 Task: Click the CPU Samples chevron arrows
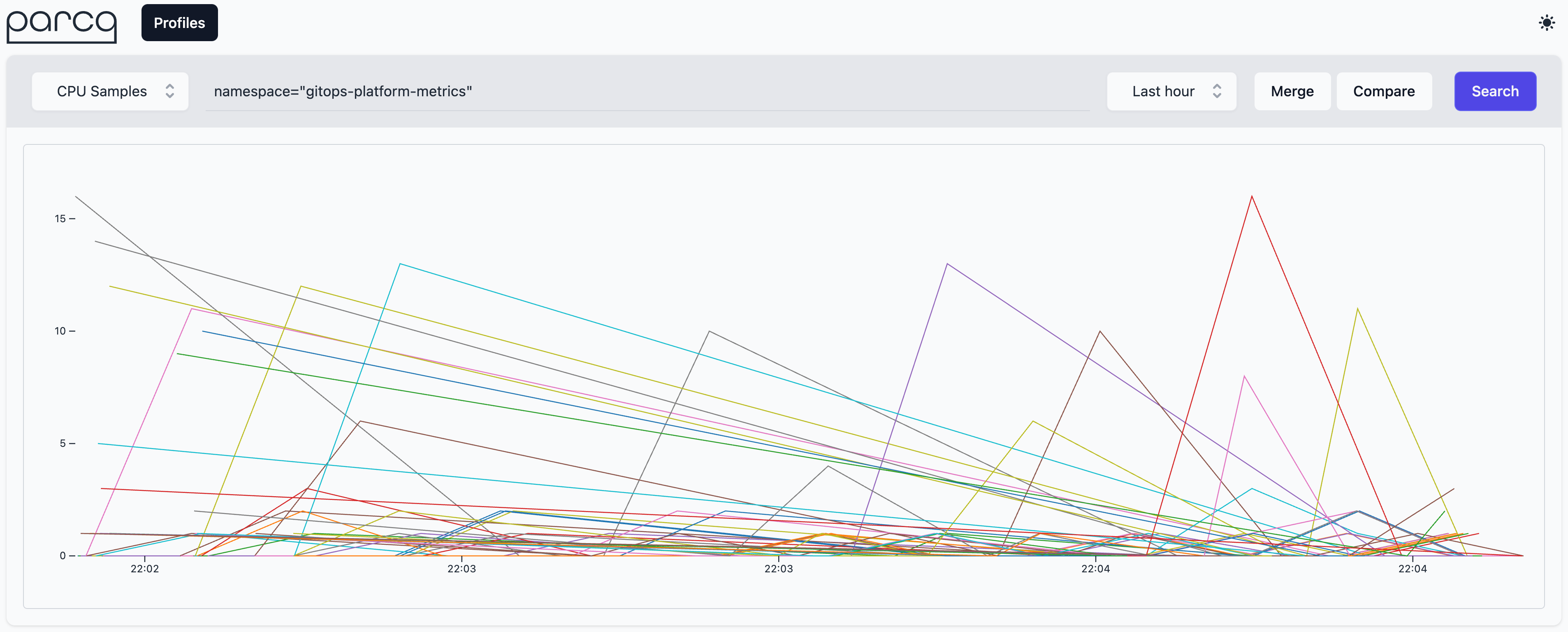170,91
